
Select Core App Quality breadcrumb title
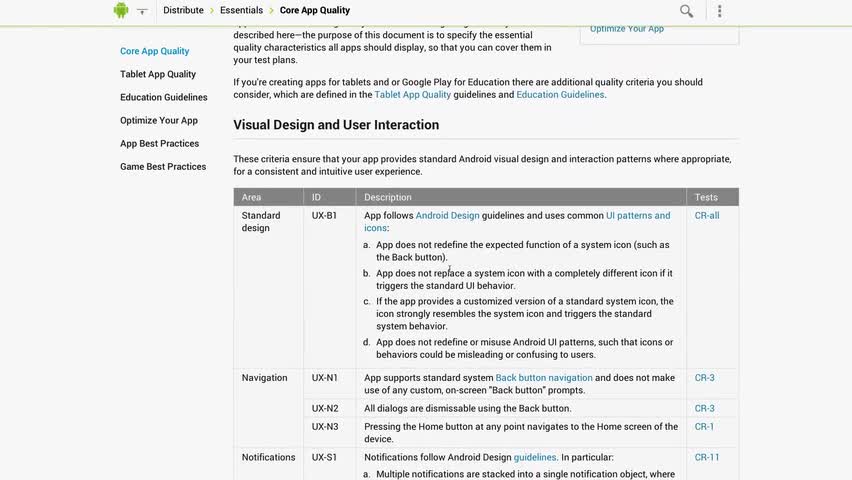[x=315, y=10]
